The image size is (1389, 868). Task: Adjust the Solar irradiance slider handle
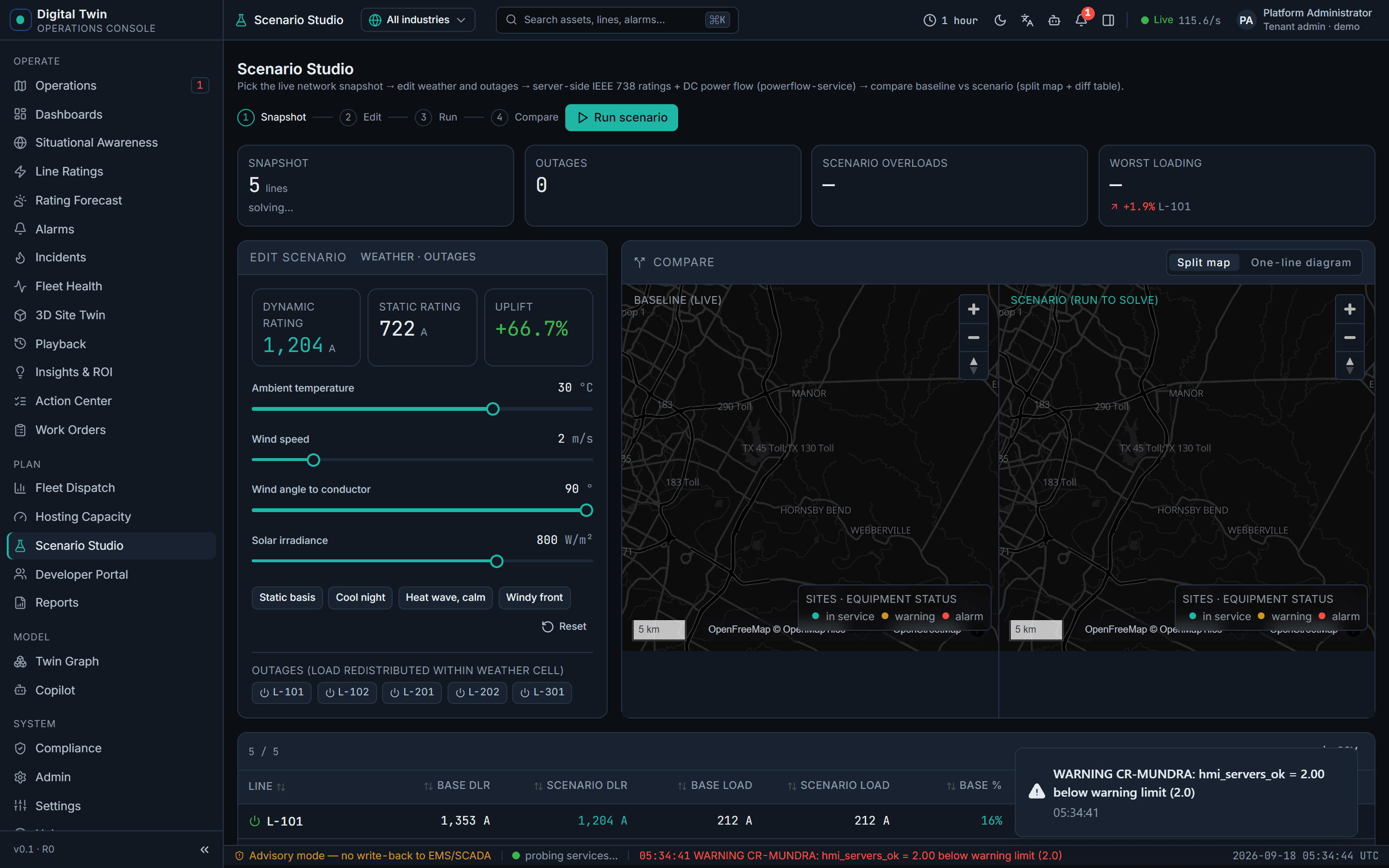pyautogui.click(x=497, y=561)
